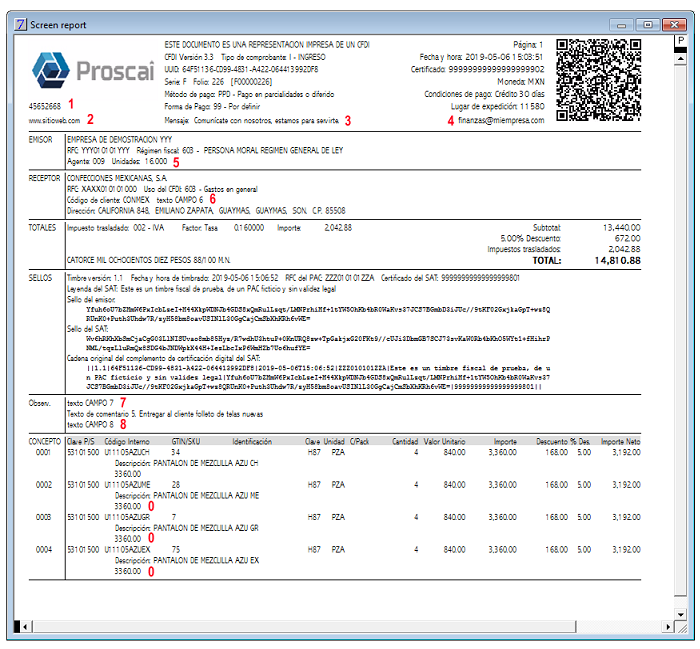Click Forma de Pago 99 line
This screenshot has height=649, width=700.
[x=212, y=107]
